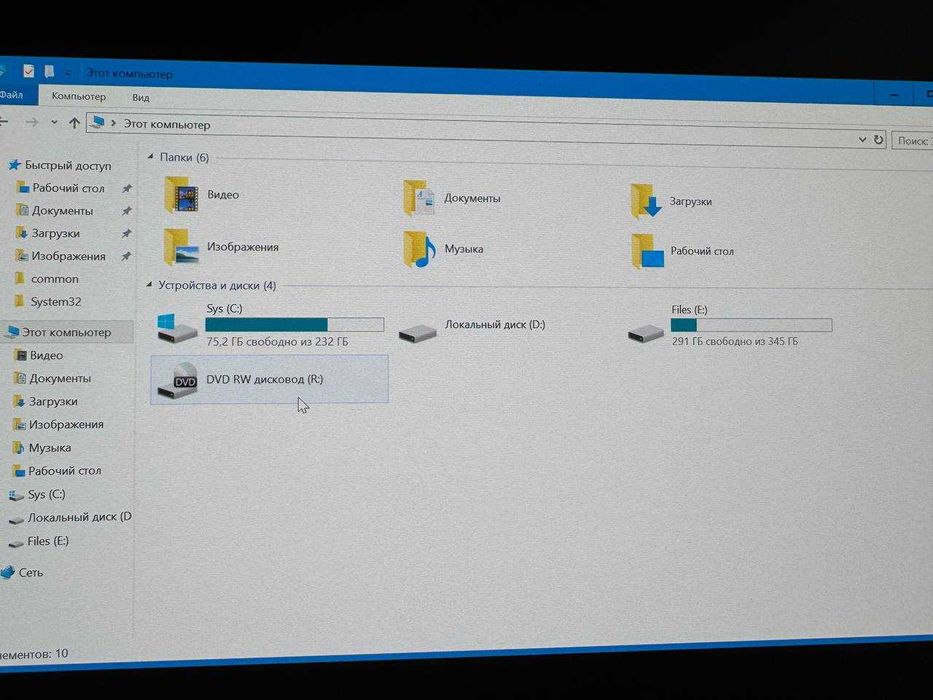Select Документы under Этот компьютер in sidebar
The width and height of the screenshot is (933, 700).
tap(60, 378)
